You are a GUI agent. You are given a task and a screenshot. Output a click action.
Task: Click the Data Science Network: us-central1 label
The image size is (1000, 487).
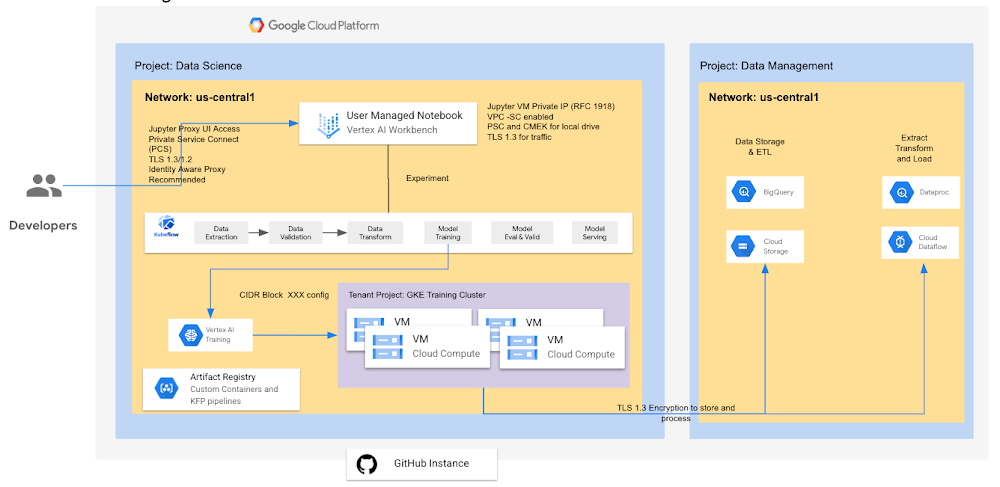200,98
